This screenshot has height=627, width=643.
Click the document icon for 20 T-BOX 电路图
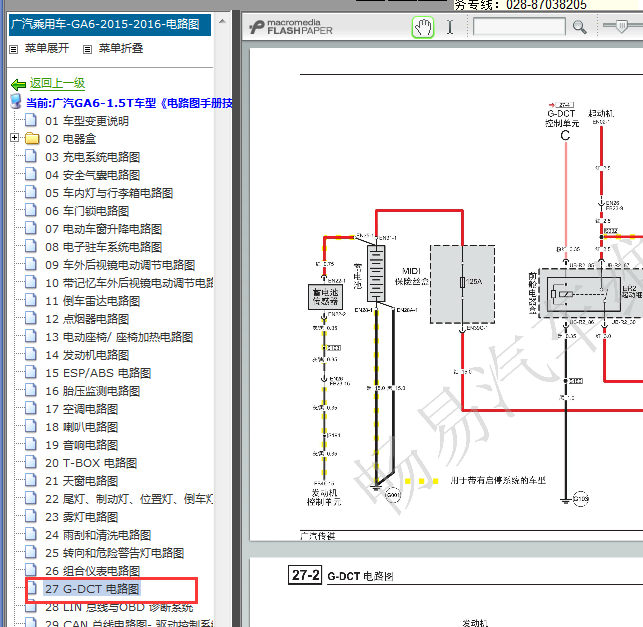[x=31, y=463]
